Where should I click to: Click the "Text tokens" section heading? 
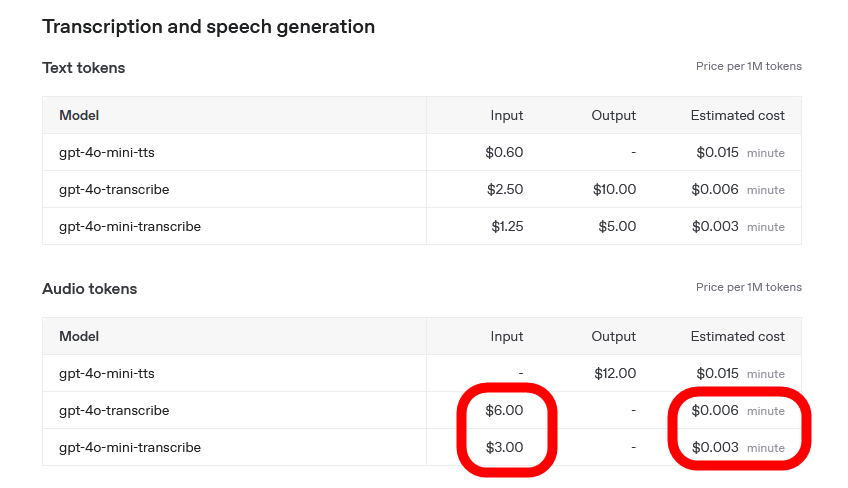click(83, 68)
